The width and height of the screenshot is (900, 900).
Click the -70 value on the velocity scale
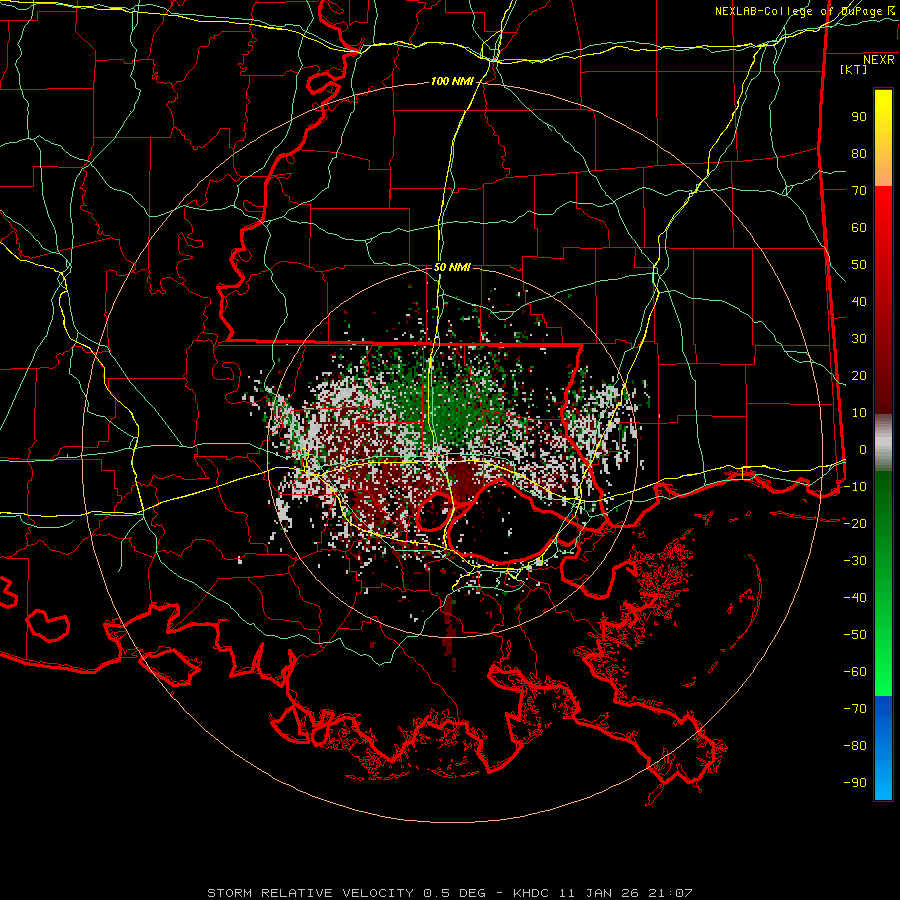click(855, 709)
